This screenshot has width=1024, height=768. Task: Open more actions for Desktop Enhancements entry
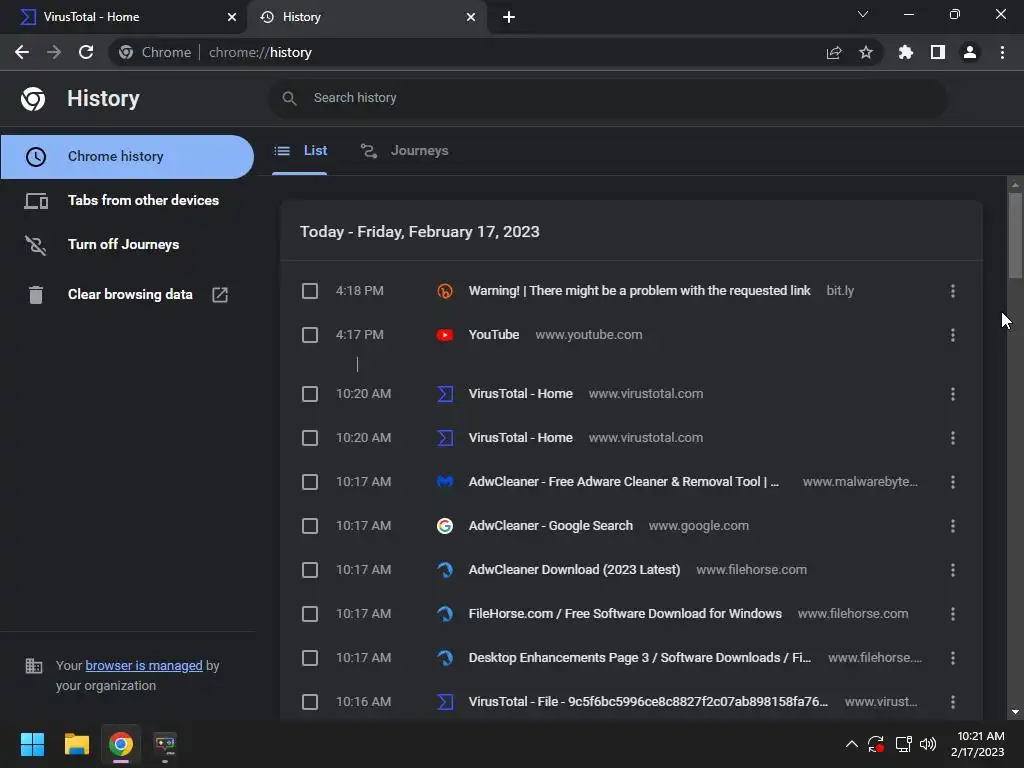pyautogui.click(x=953, y=658)
